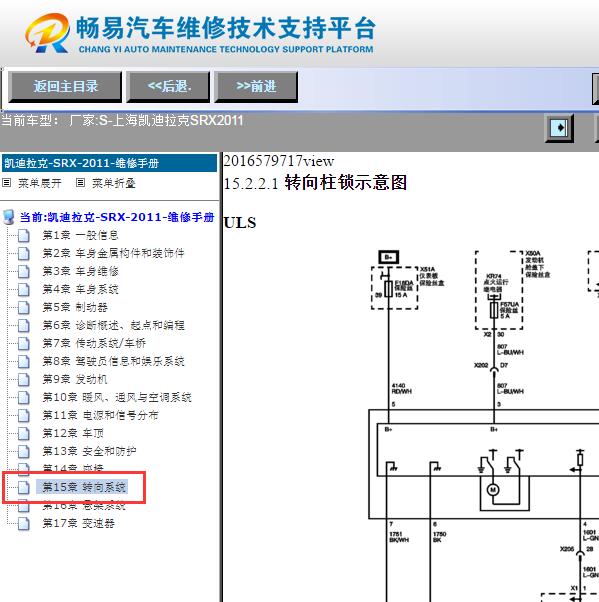Select root node 当前:凯迪拉克-SRX-2011-维修手册
The width and height of the screenshot is (599, 602).
coord(117,217)
